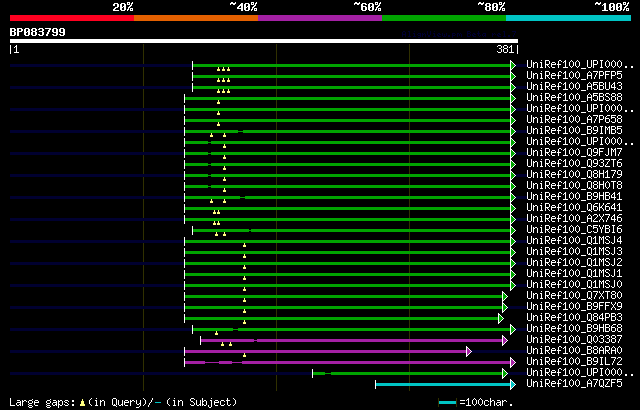Select the UniRef100_Q8H0T8 label text
This screenshot has width=640, height=410.
(x=574, y=186)
